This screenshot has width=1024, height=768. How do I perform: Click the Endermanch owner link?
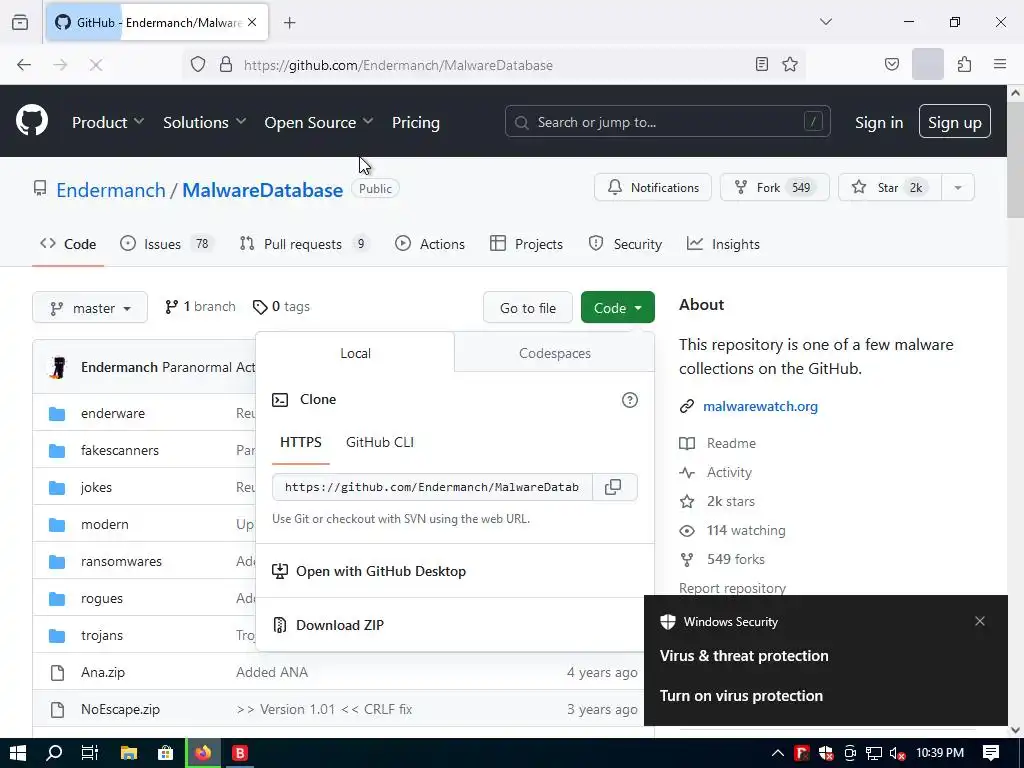point(110,189)
